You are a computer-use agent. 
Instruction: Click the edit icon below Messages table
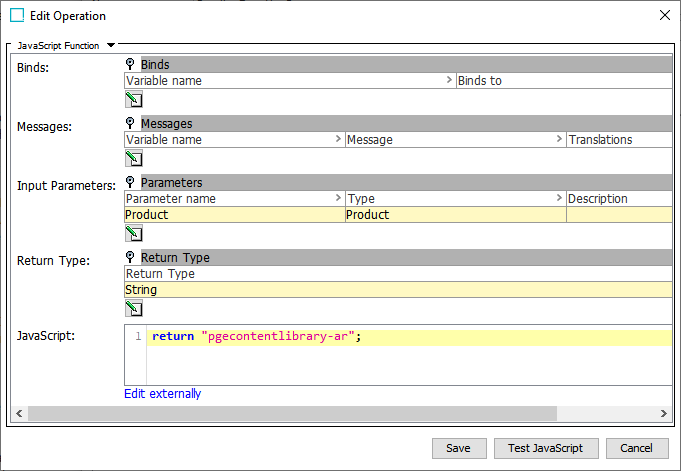tap(133, 158)
